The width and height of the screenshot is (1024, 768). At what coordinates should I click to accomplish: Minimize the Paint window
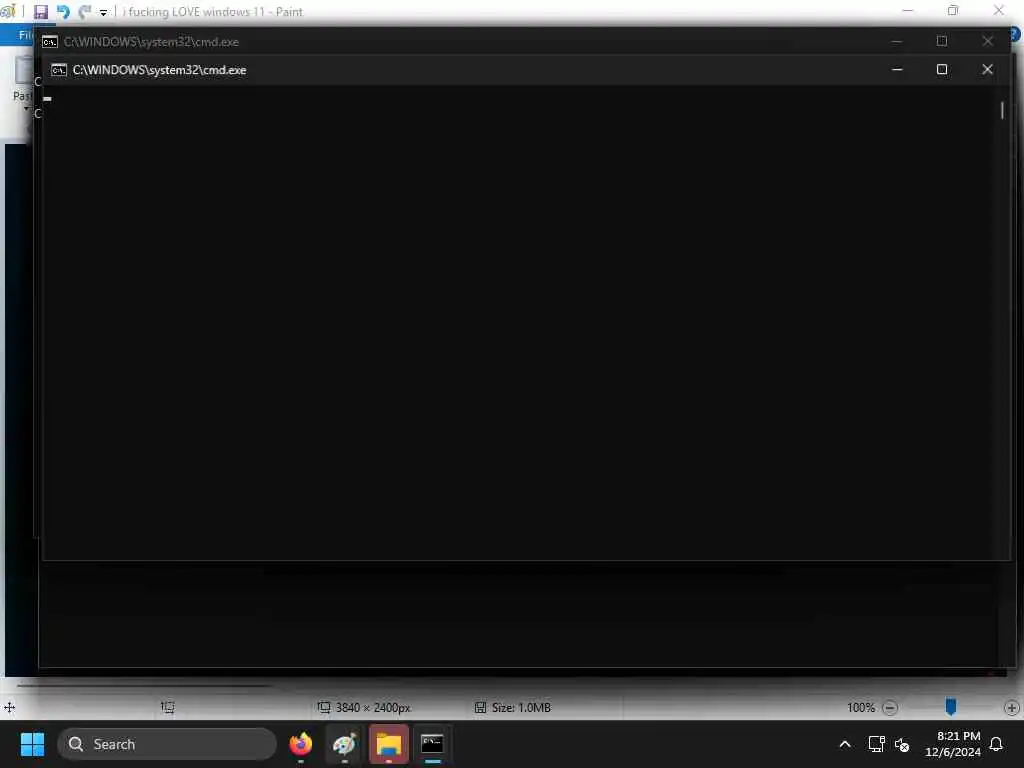908,10
